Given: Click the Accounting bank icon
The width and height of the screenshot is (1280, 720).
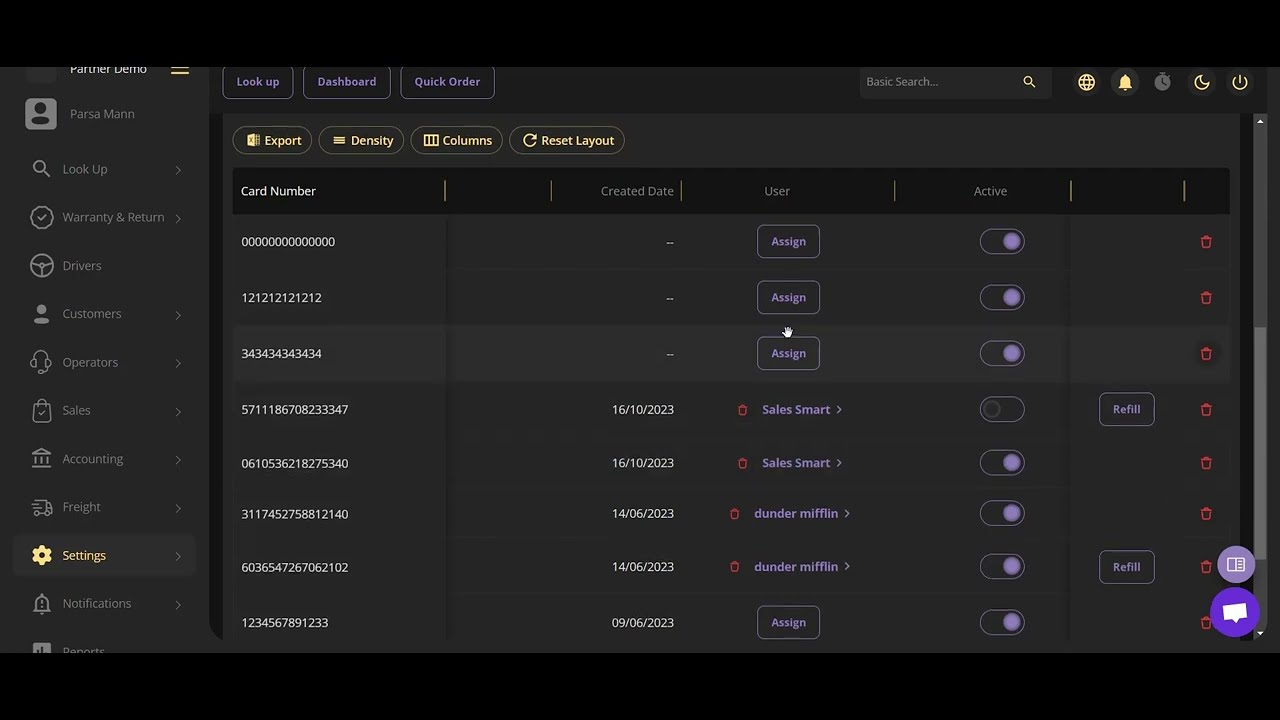Looking at the screenshot, I should coord(41,459).
